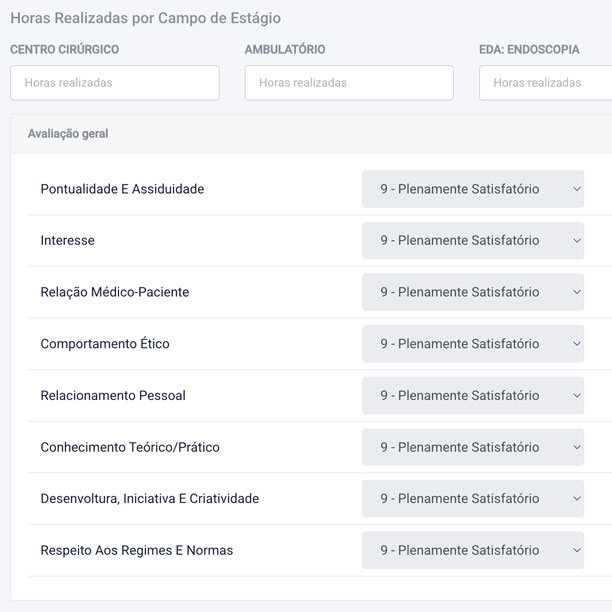Click the Centro Cirúrgico hours input field
The width and height of the screenshot is (612, 612).
tap(115, 83)
